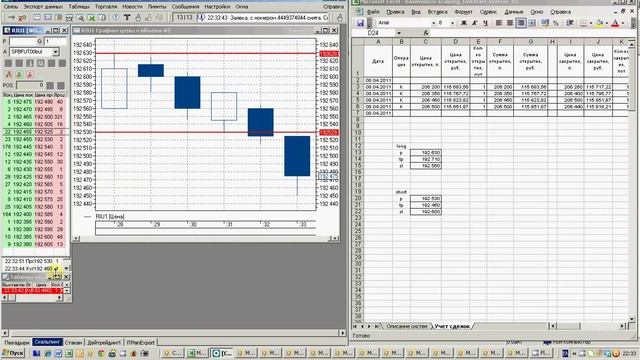
Task: Select the Учет сделок sheet tab
Action: coord(452,326)
